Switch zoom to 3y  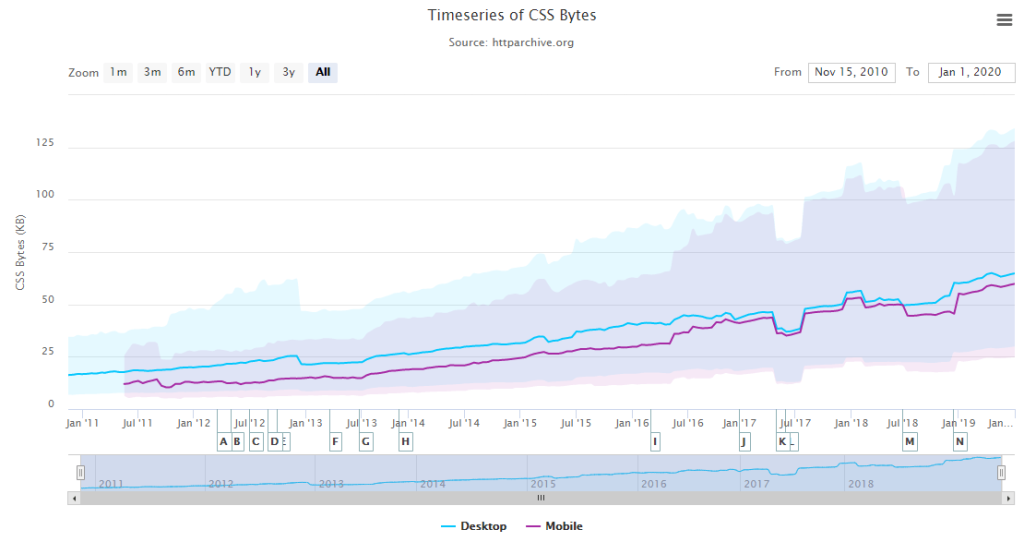coord(288,72)
